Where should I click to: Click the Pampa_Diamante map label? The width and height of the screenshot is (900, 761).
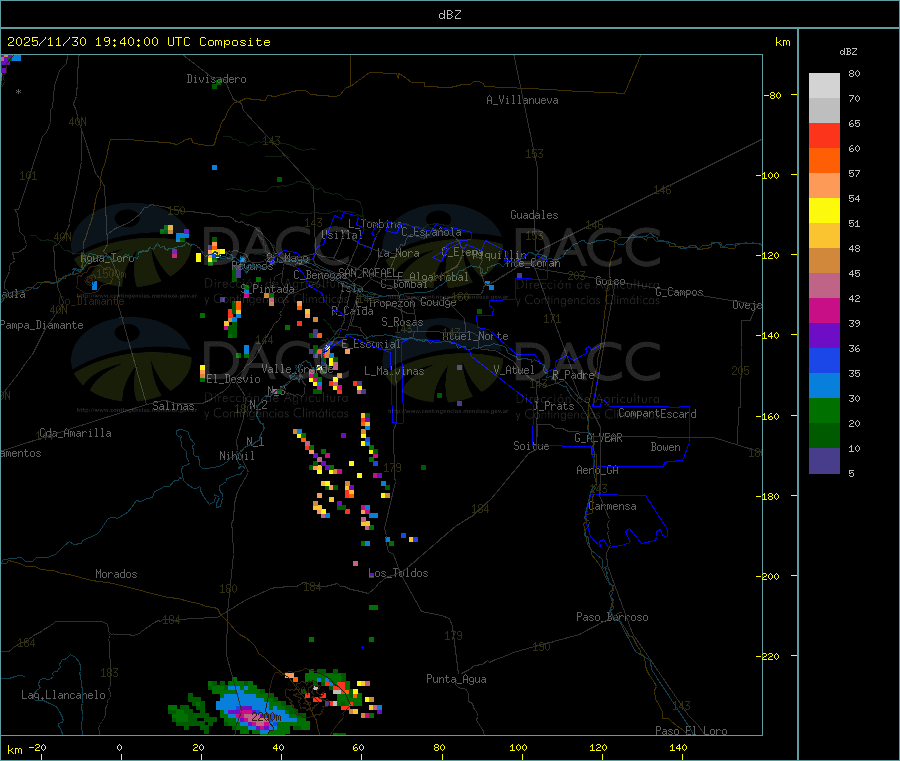click(x=42, y=325)
